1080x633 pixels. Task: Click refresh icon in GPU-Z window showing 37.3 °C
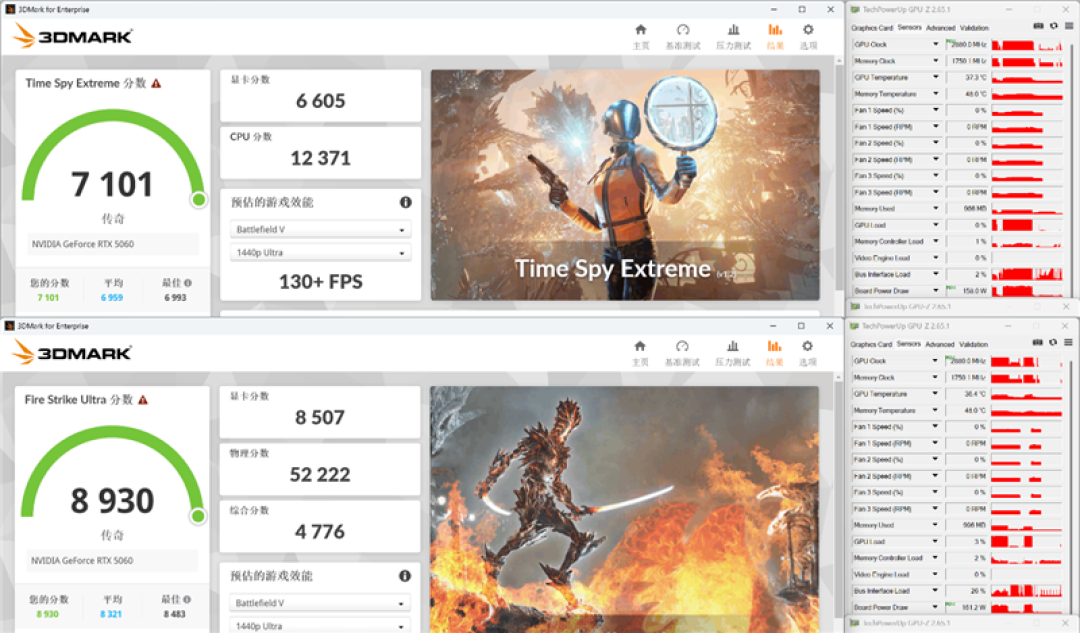(x=1054, y=26)
